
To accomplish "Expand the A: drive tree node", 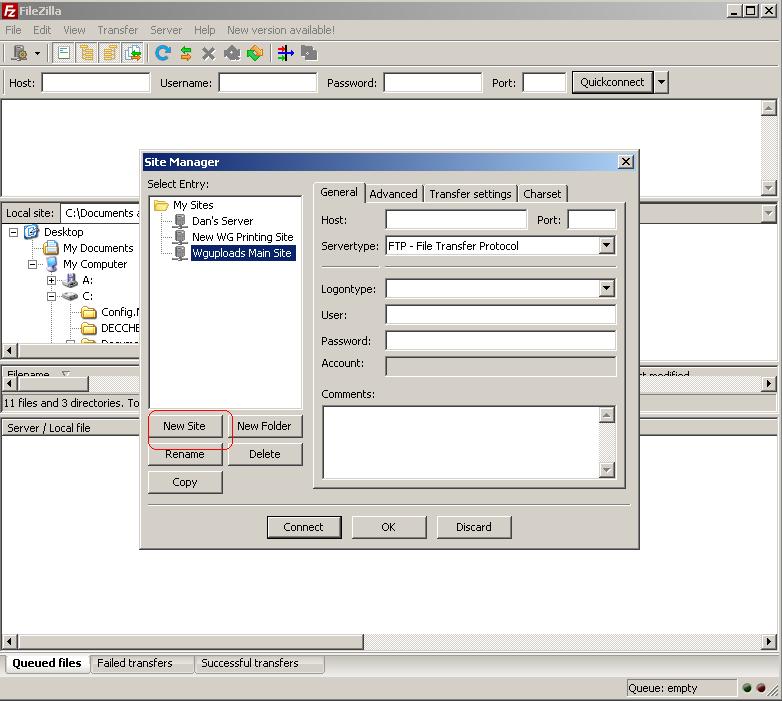I will [x=51, y=280].
